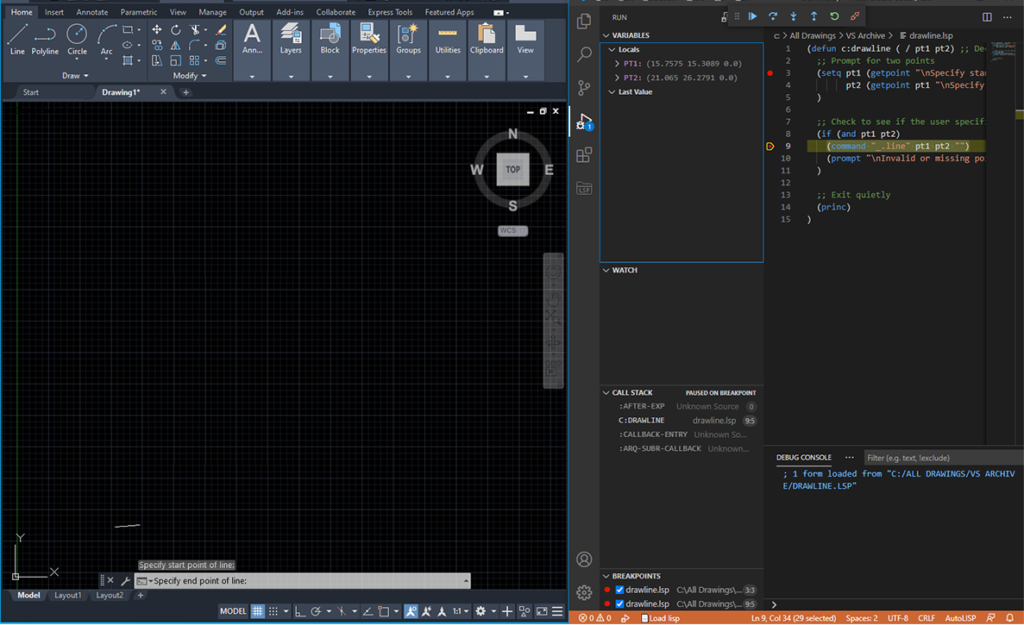Switch to the Annotate ribbon tab
The width and height of the screenshot is (1024, 625).
(x=91, y=12)
